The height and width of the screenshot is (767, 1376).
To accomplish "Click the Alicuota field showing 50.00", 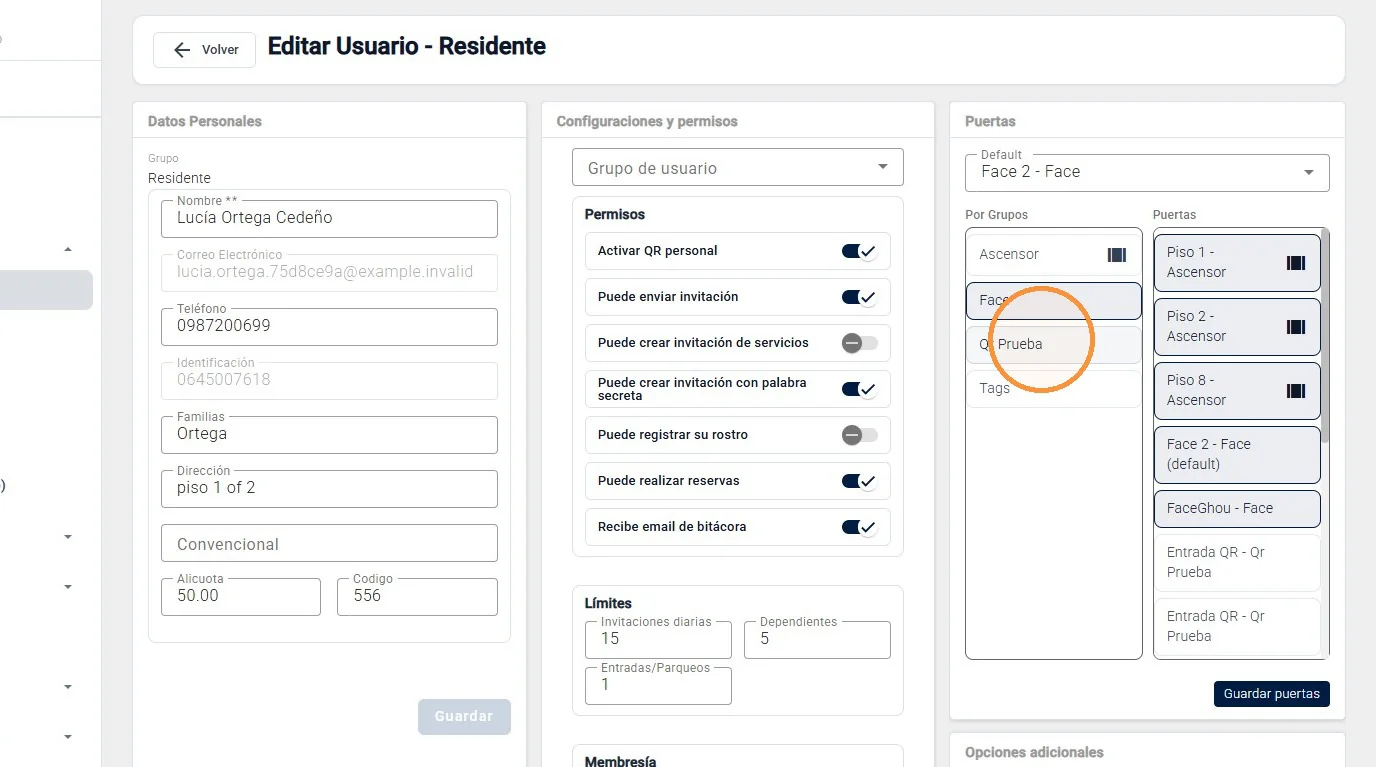I will (241, 596).
